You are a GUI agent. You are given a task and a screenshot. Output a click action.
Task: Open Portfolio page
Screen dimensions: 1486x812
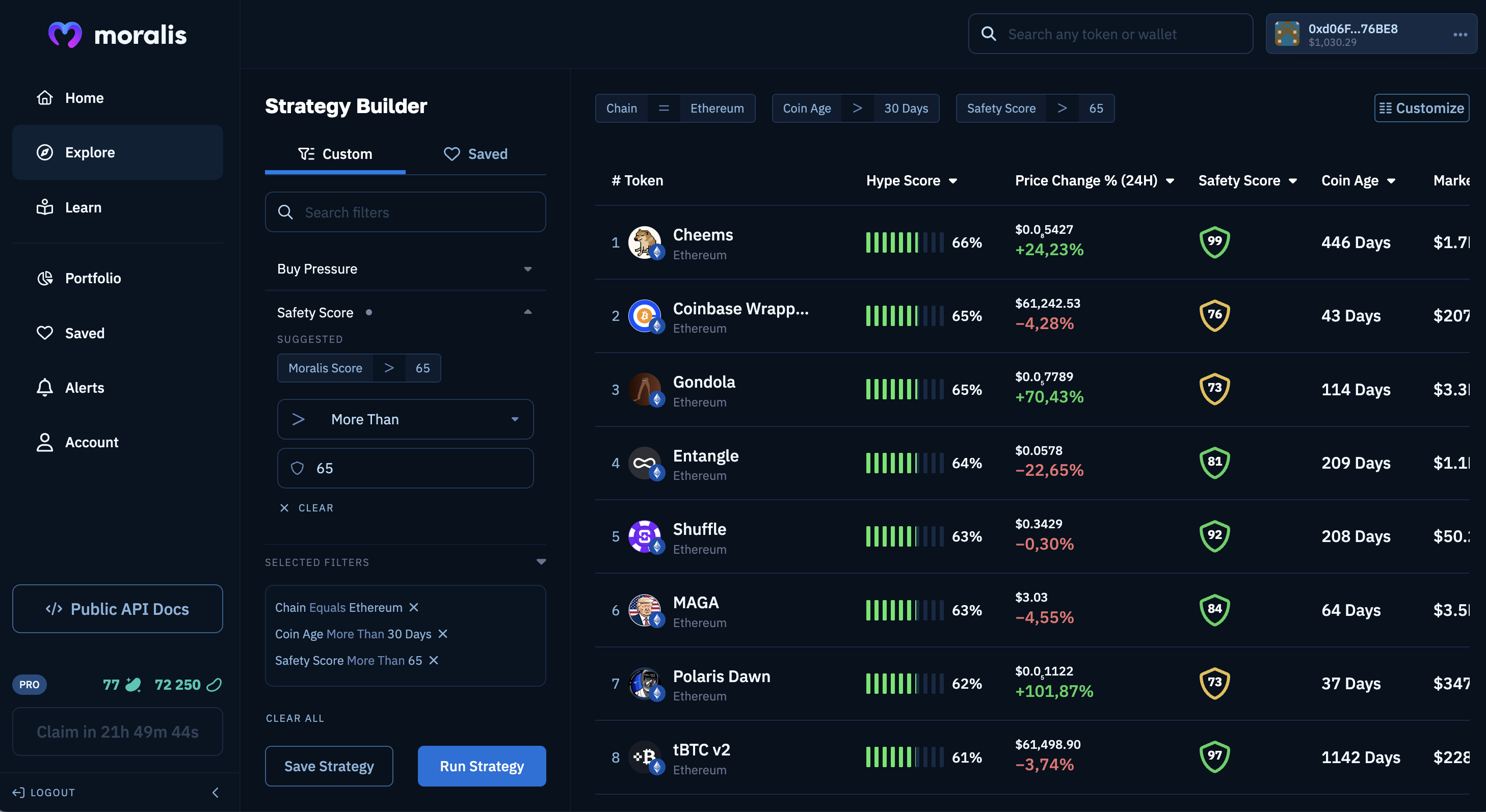click(x=118, y=278)
